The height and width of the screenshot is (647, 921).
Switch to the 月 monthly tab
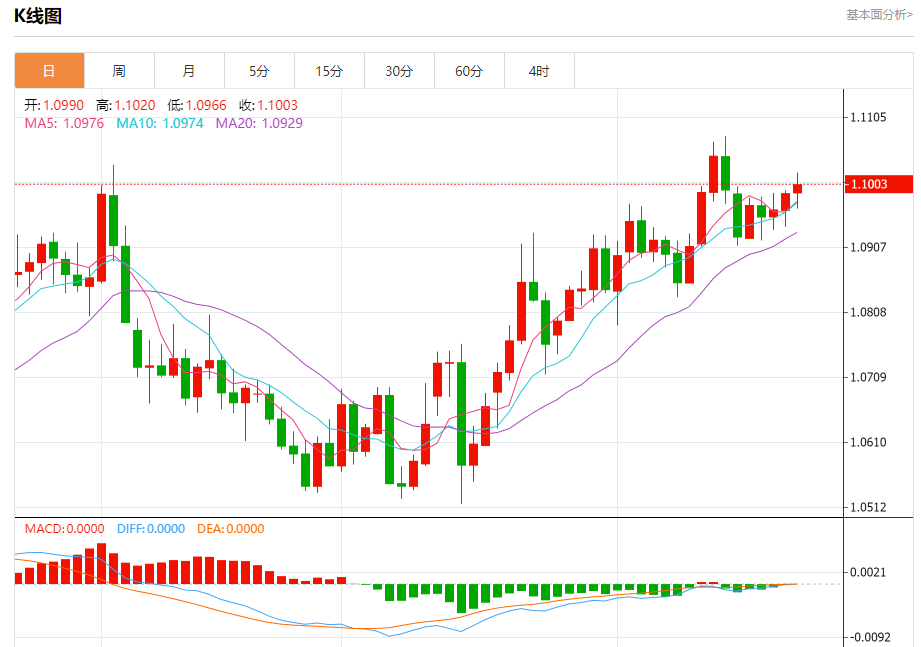189,71
